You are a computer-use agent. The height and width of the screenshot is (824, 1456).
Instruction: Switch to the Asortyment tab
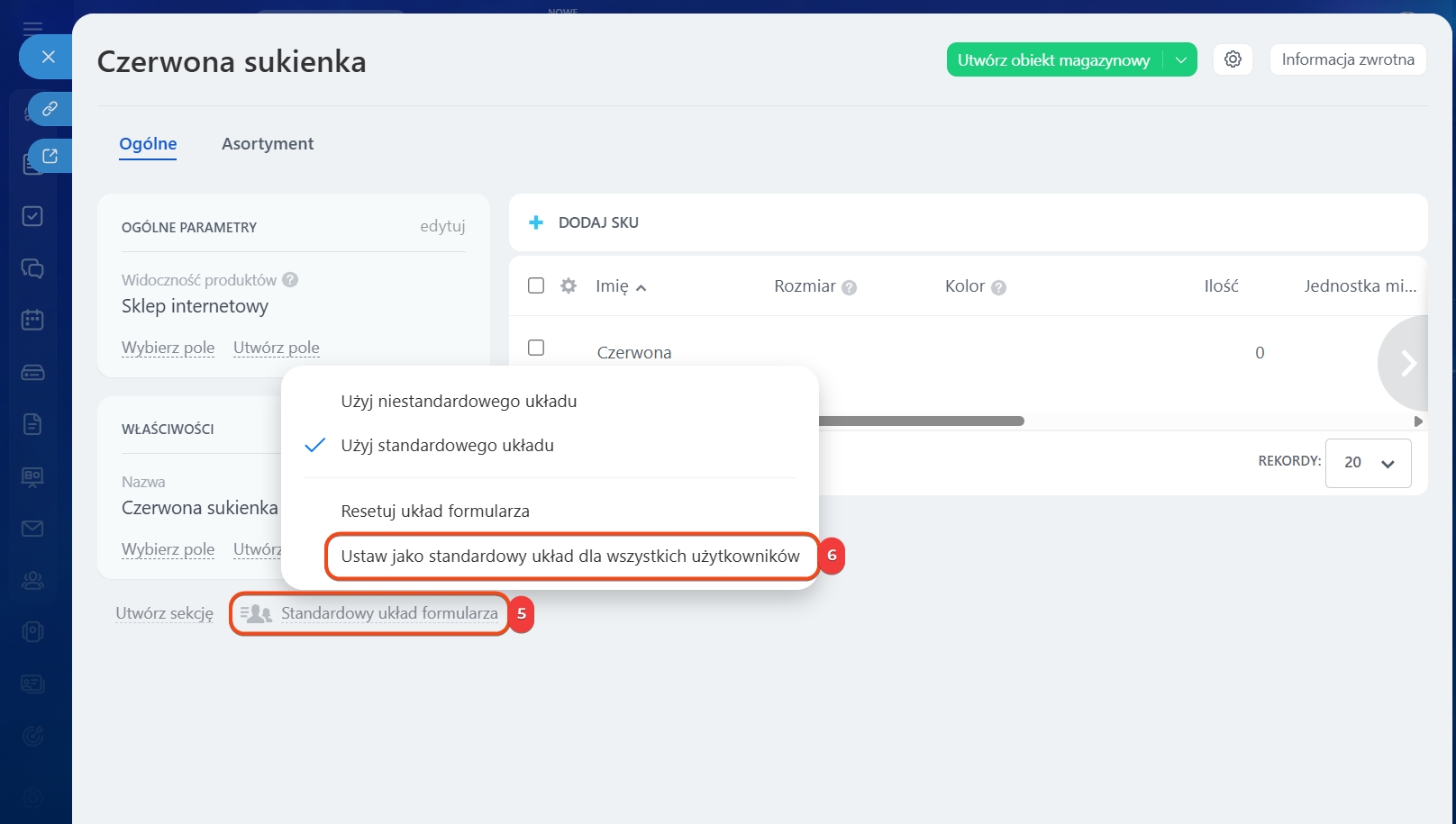click(268, 144)
